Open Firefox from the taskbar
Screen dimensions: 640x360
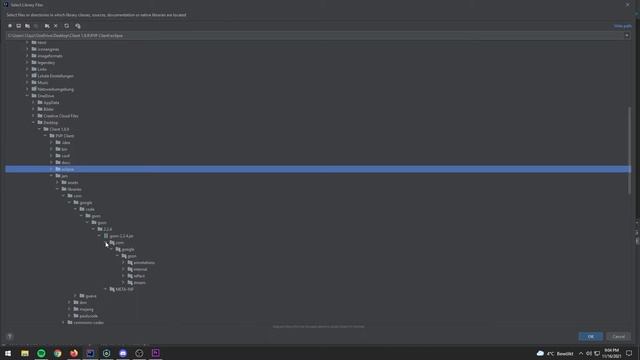(x=74, y=353)
